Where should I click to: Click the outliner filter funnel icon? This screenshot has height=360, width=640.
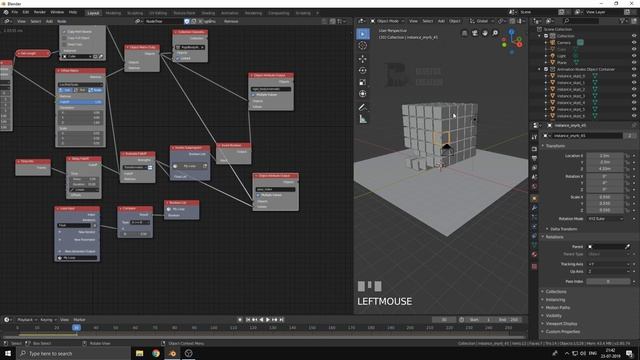(622, 20)
